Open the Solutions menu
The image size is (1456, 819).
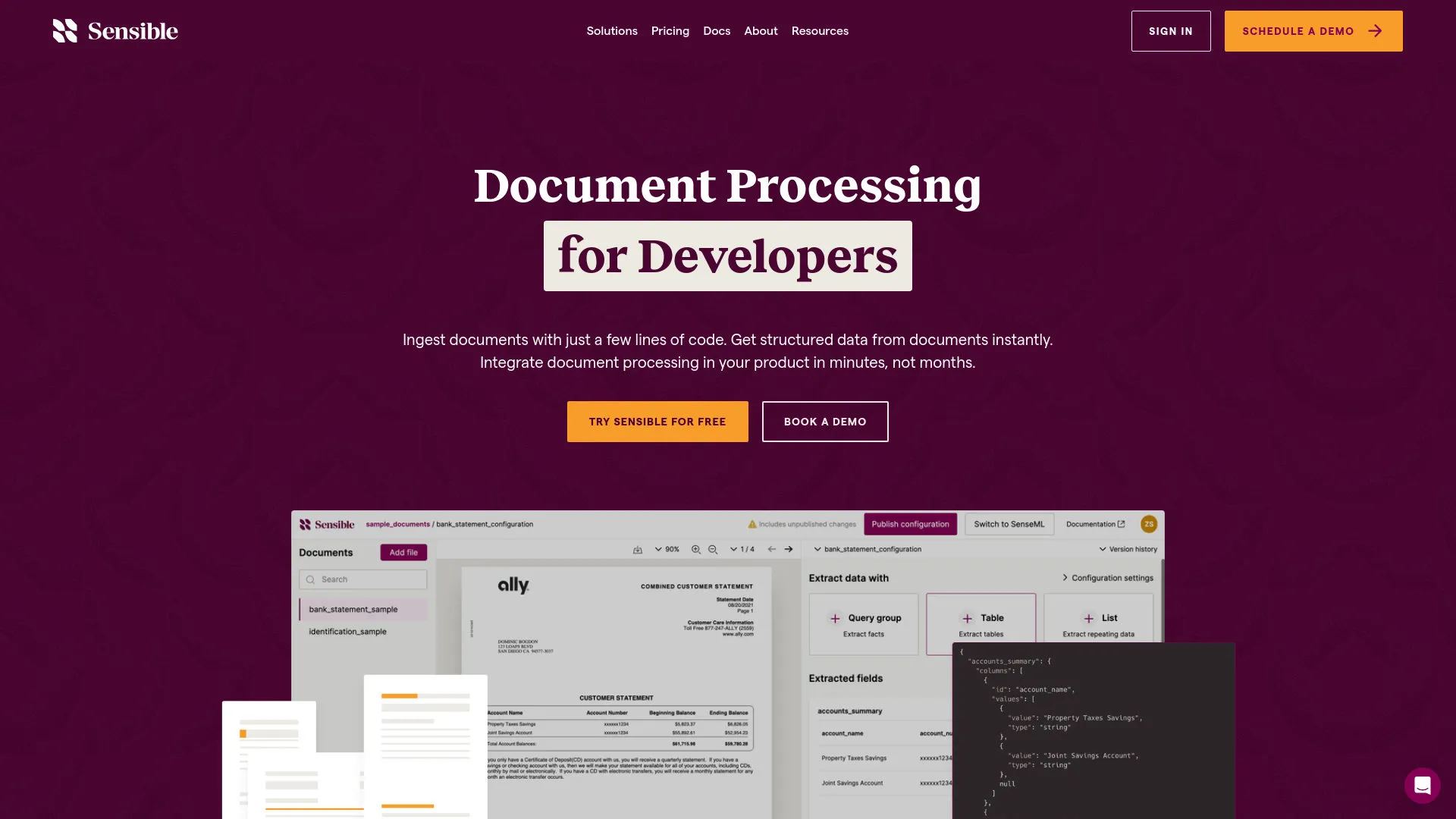pos(611,31)
